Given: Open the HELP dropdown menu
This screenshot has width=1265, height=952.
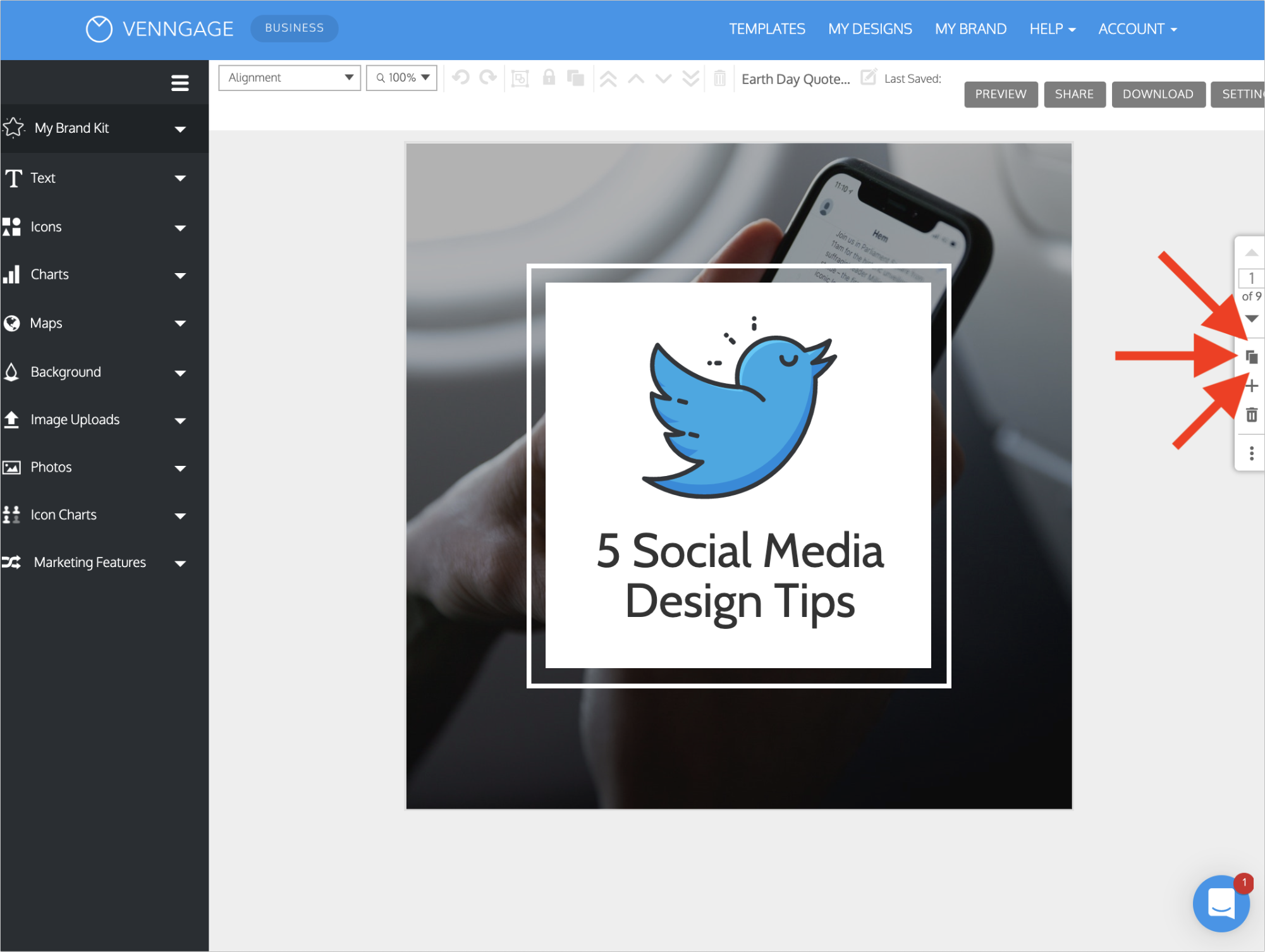Looking at the screenshot, I should click(x=1052, y=29).
